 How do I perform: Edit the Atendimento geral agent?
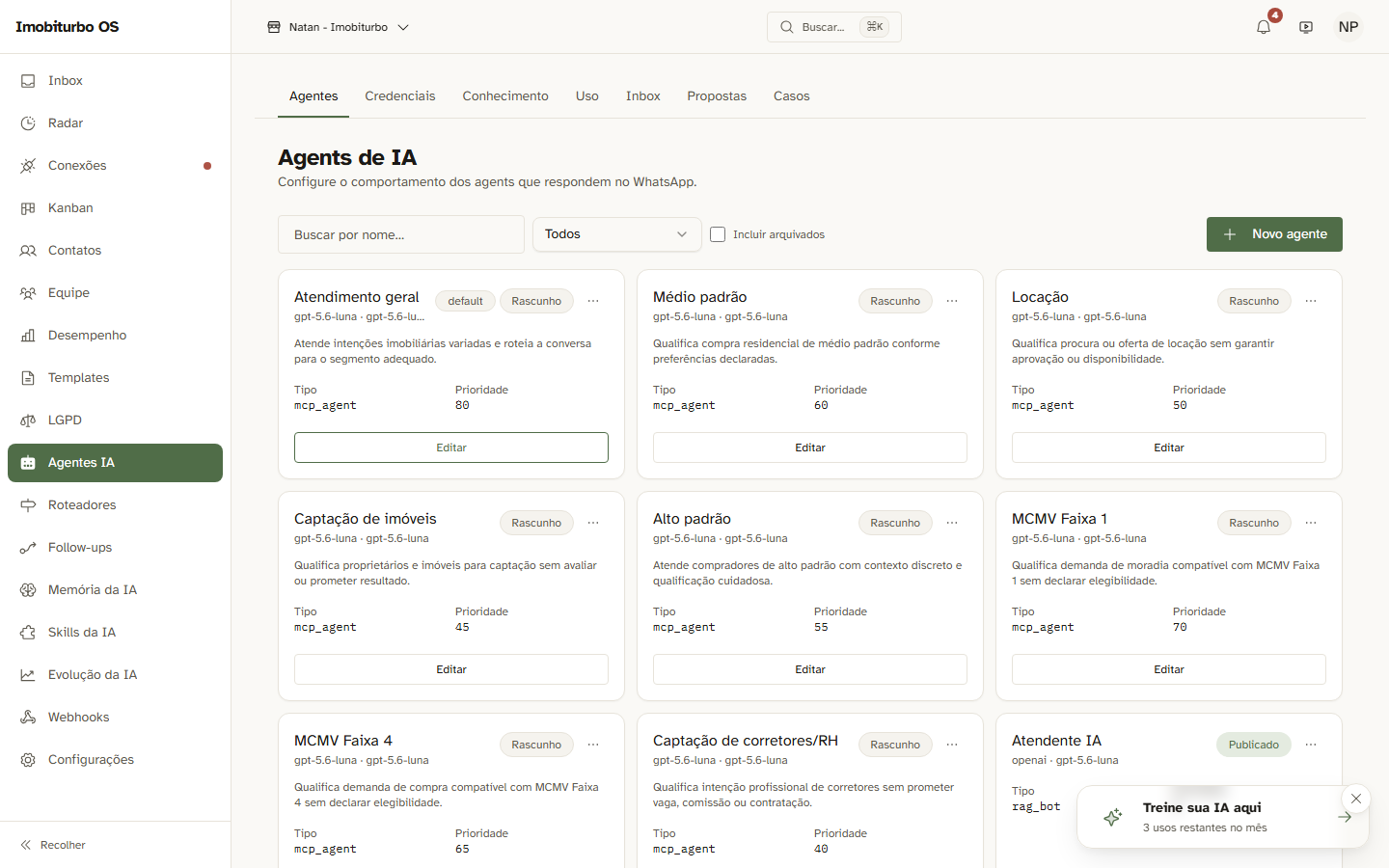click(451, 448)
